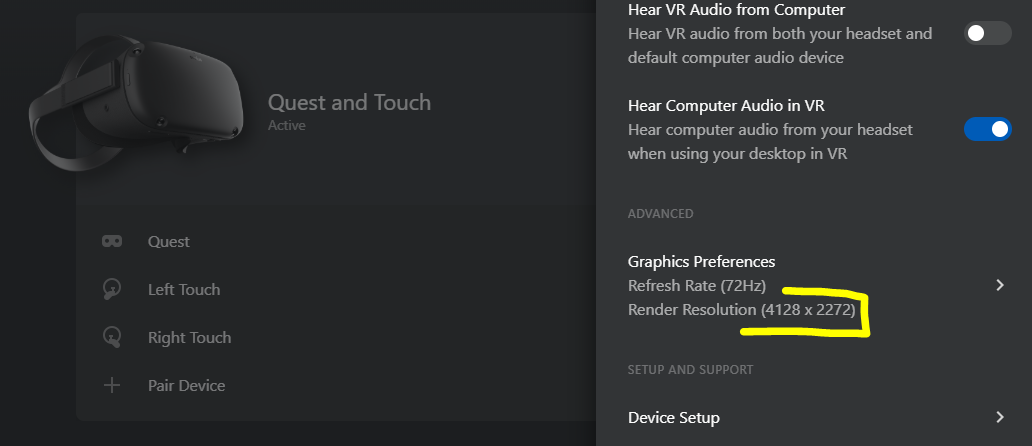Click the Quest and Touch heading
1032x446 pixels.
[349, 102]
